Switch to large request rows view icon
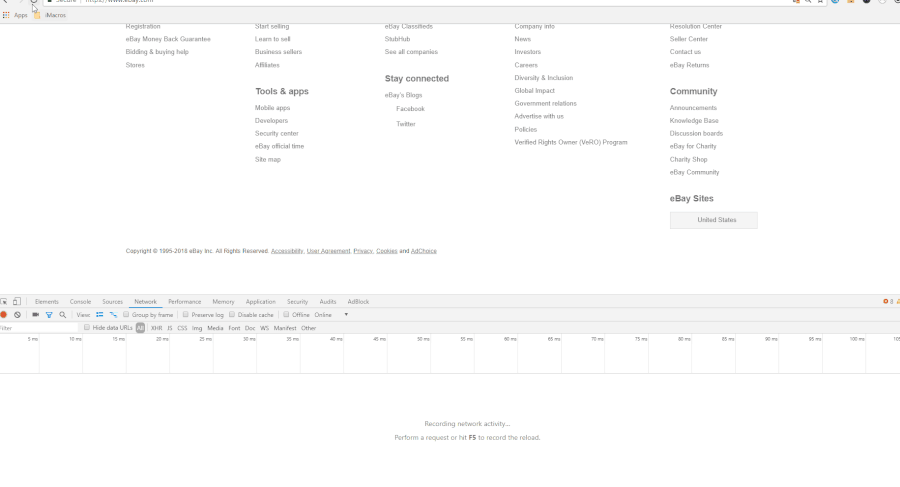 tap(99, 315)
